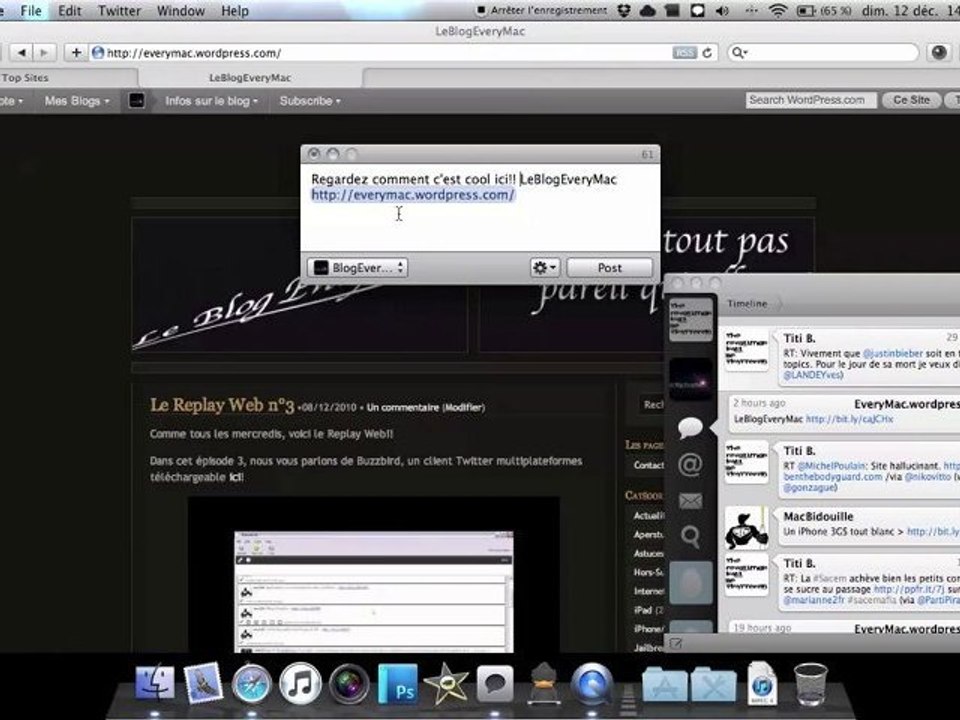Click the Arrêter l'enregistrement menu bar item
The width and height of the screenshot is (960, 720).
coord(542,10)
